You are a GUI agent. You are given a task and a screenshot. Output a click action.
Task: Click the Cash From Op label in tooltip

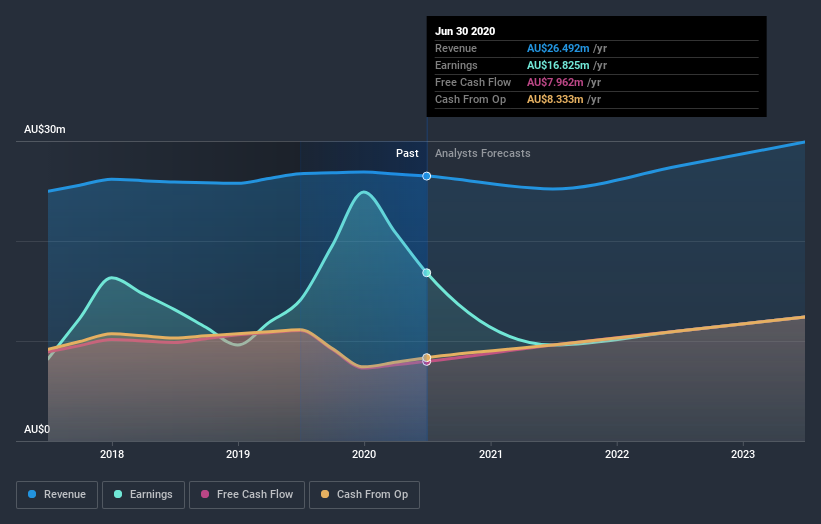tap(470, 99)
